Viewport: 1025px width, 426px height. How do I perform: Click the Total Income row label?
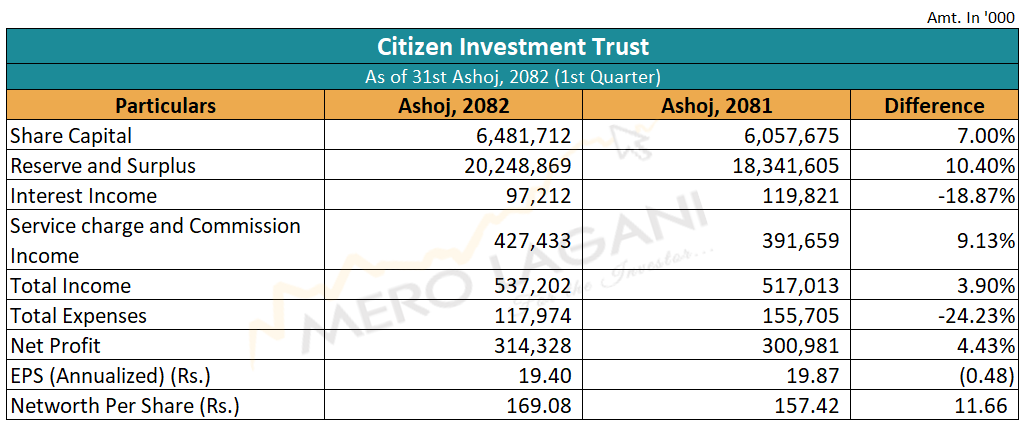71,285
